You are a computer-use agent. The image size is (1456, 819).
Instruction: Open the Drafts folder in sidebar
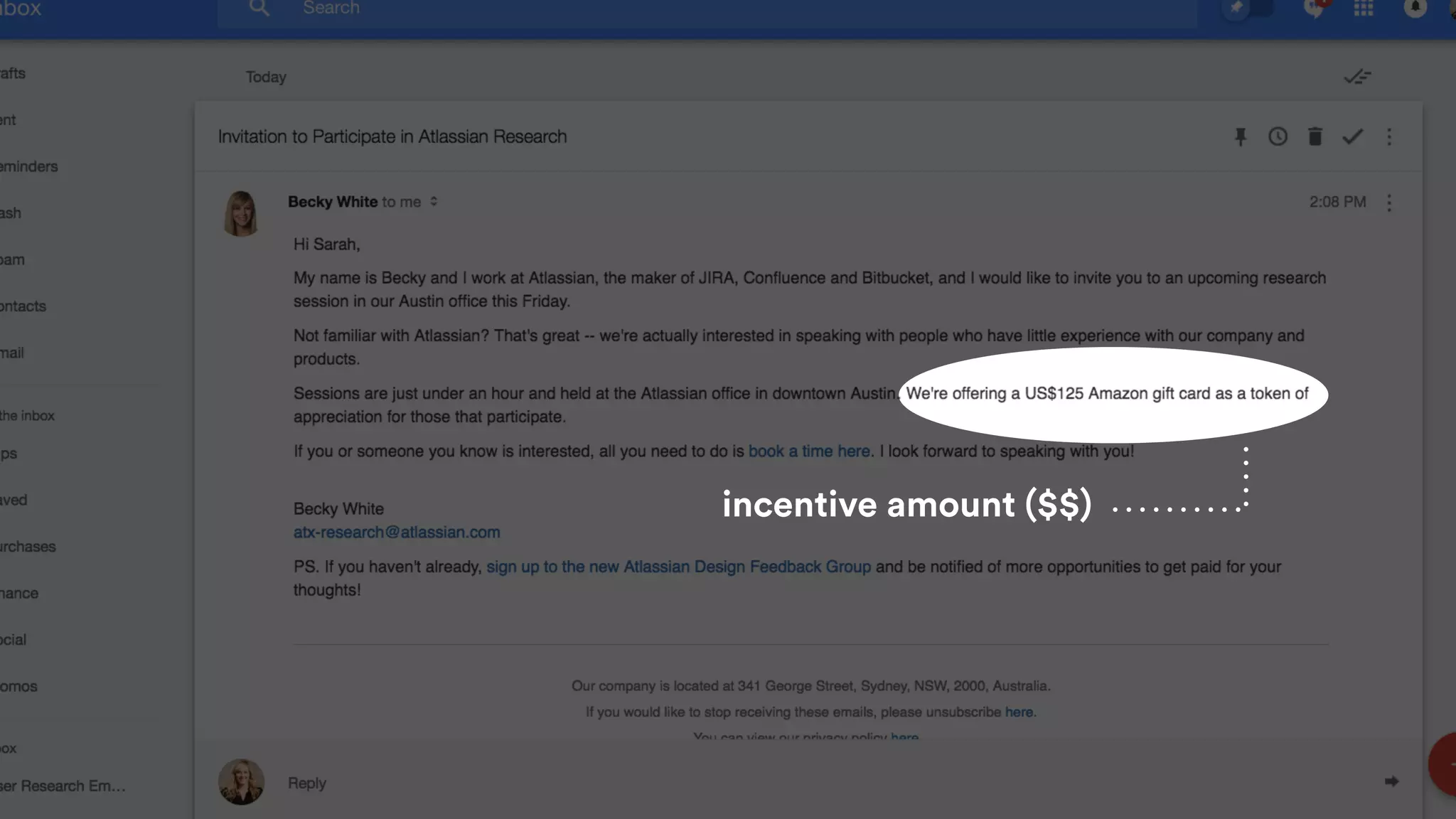tap(13, 73)
